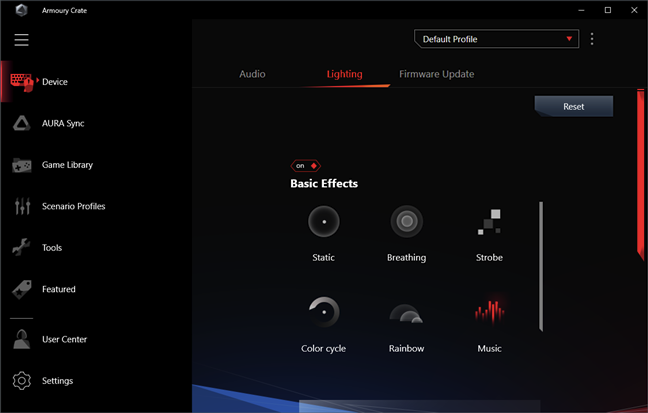Close the Armoury Crate window
The height and width of the screenshot is (413, 648).
pos(634,10)
